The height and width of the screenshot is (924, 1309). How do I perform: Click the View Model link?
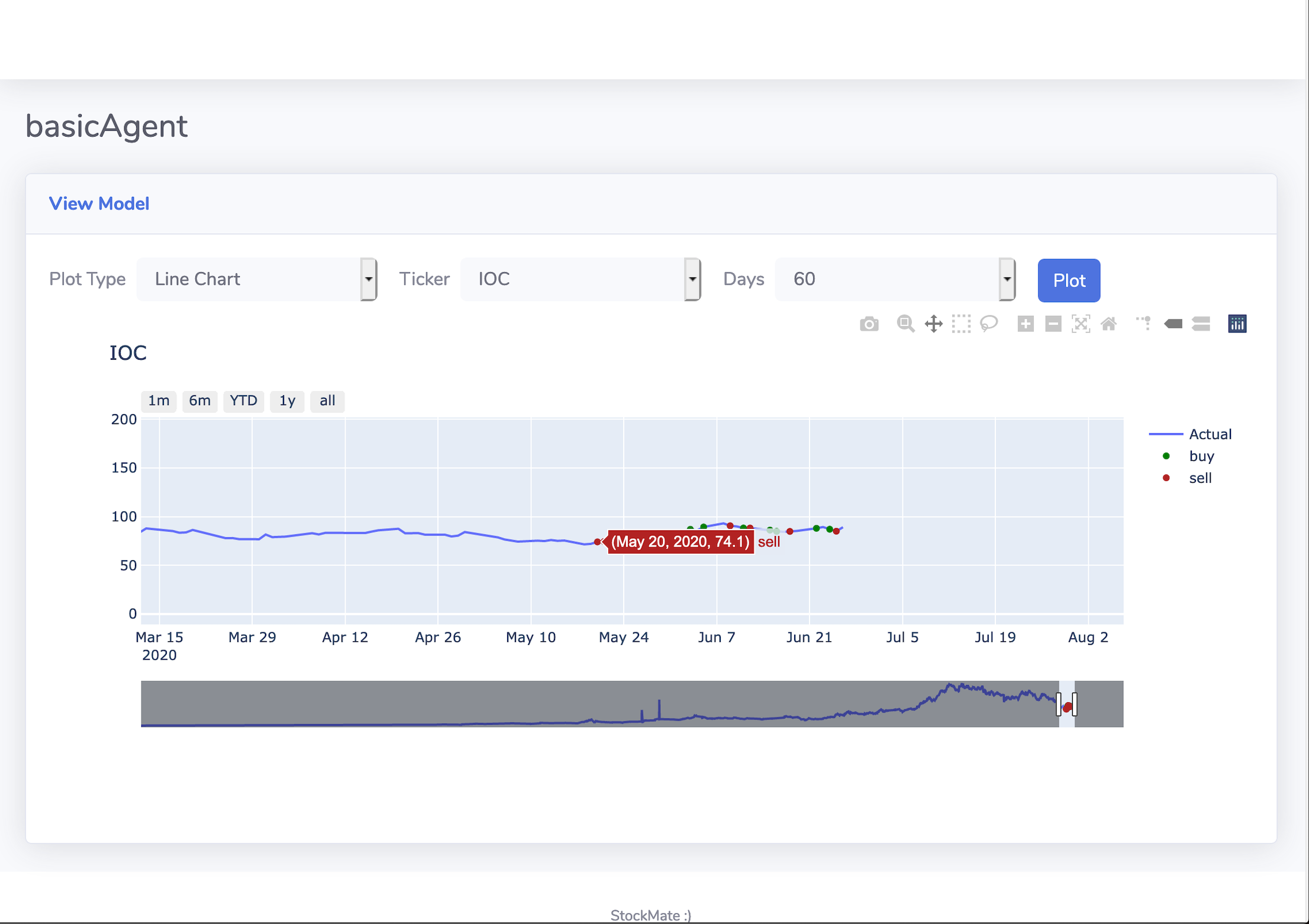[x=99, y=204]
